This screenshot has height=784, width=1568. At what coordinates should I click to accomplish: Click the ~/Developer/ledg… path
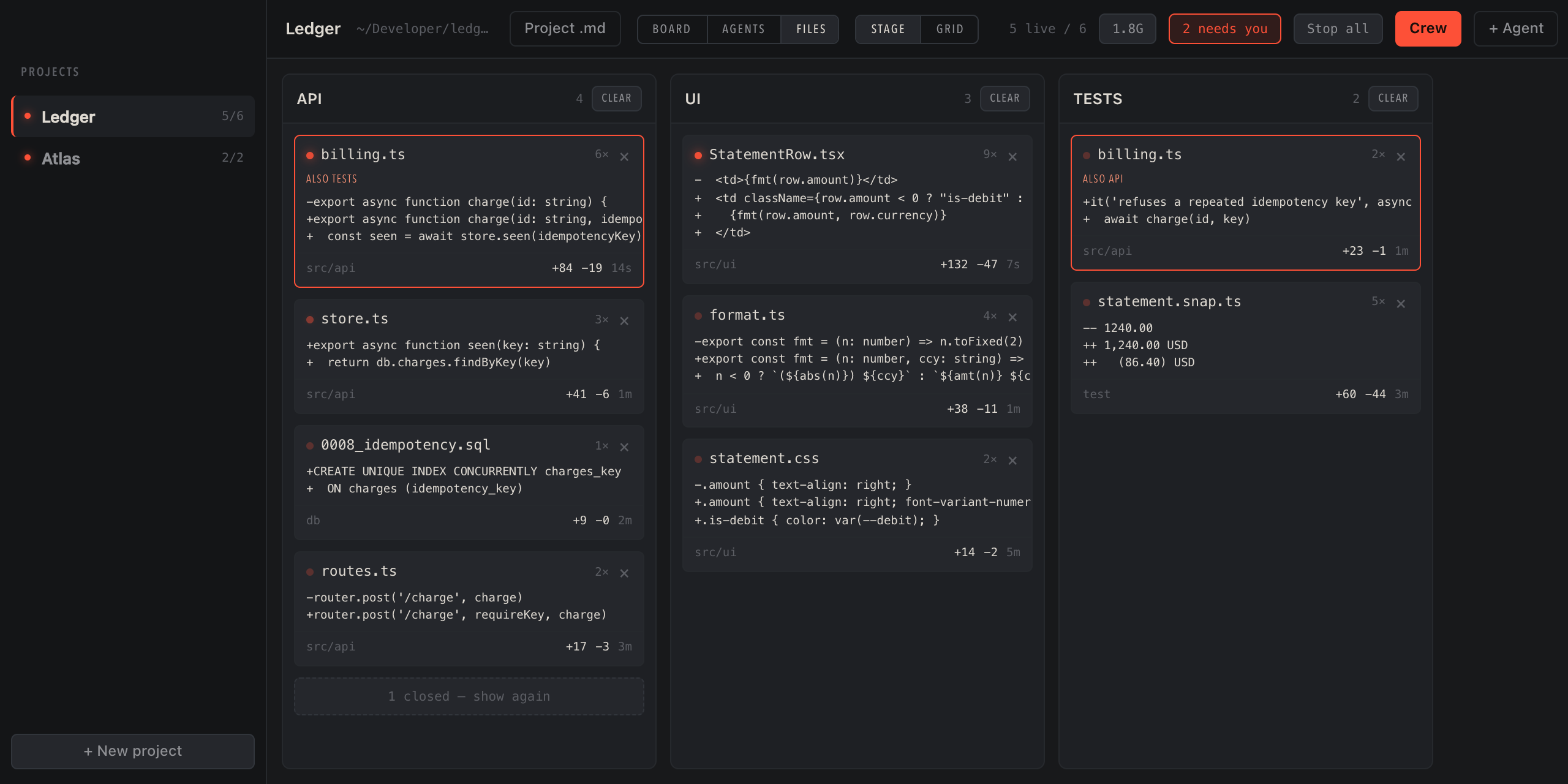pyautogui.click(x=423, y=29)
